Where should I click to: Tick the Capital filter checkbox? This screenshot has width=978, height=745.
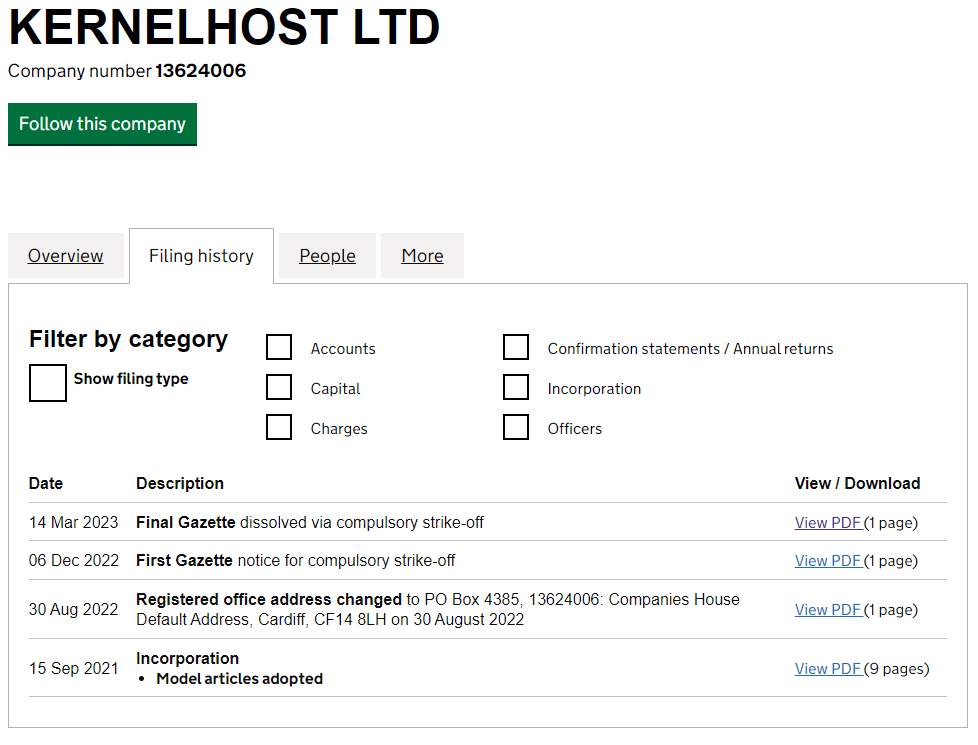(279, 387)
